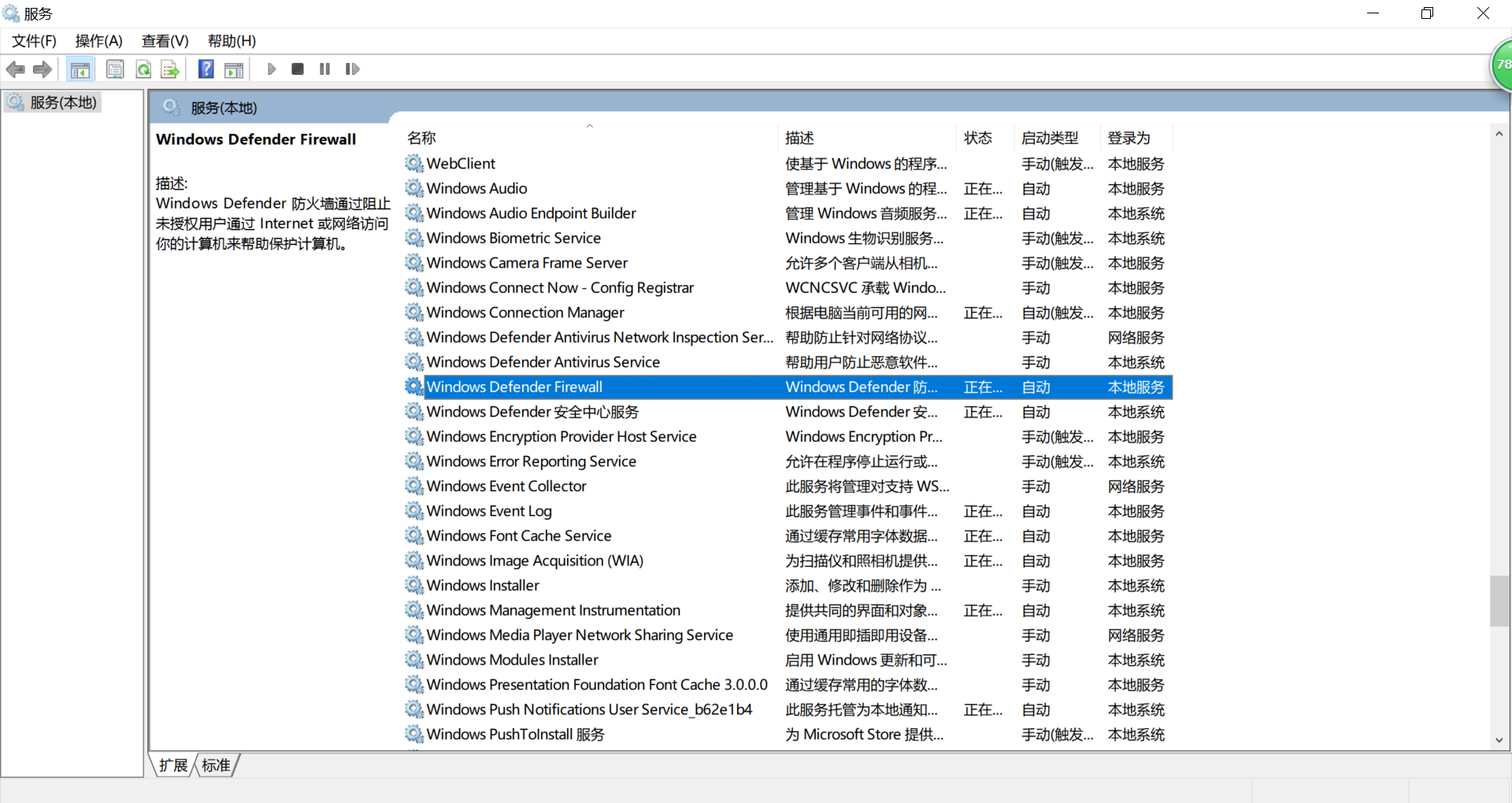Click the Refresh toolbar icon

point(143,69)
